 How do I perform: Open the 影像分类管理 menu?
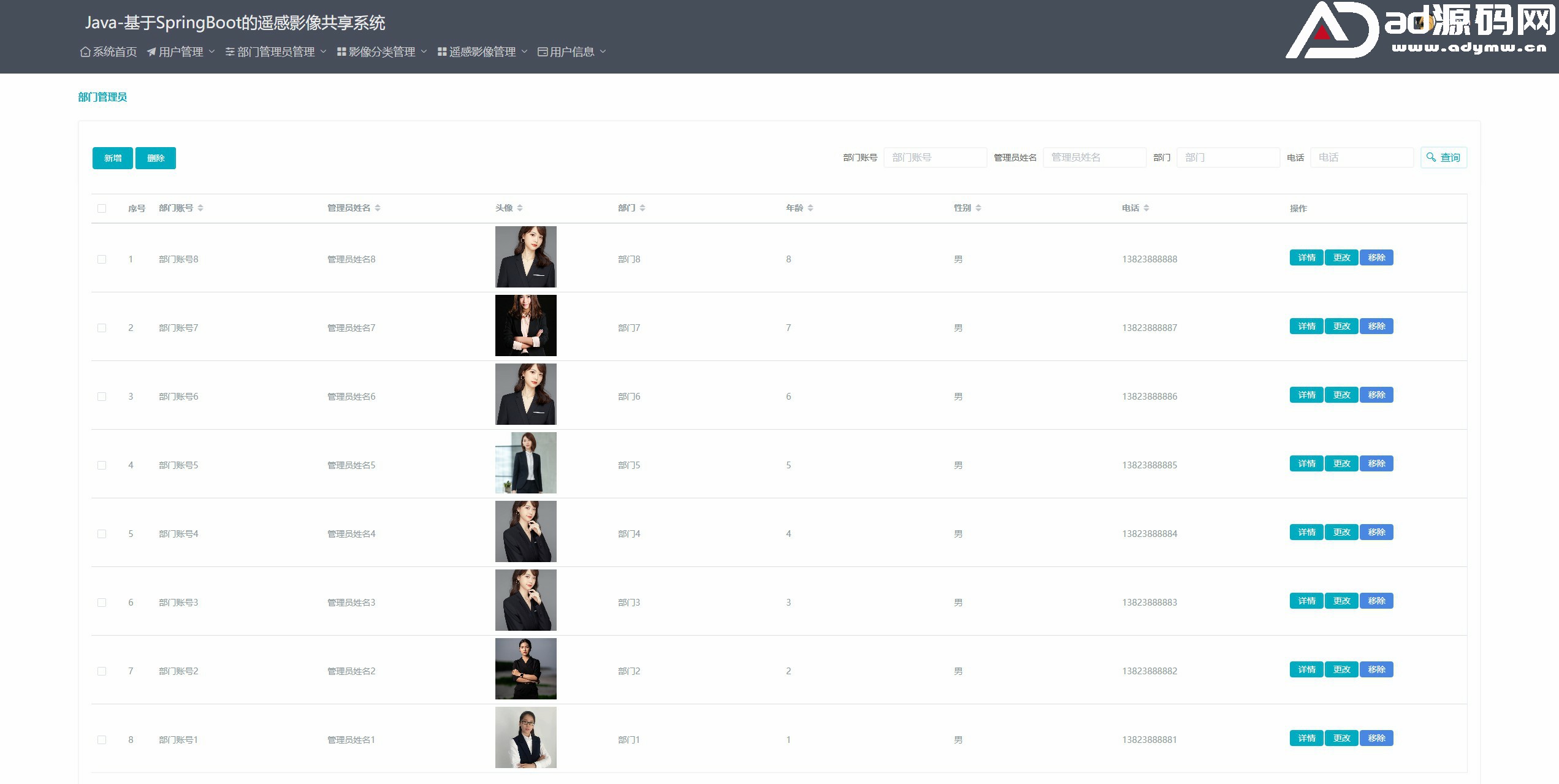coord(382,52)
